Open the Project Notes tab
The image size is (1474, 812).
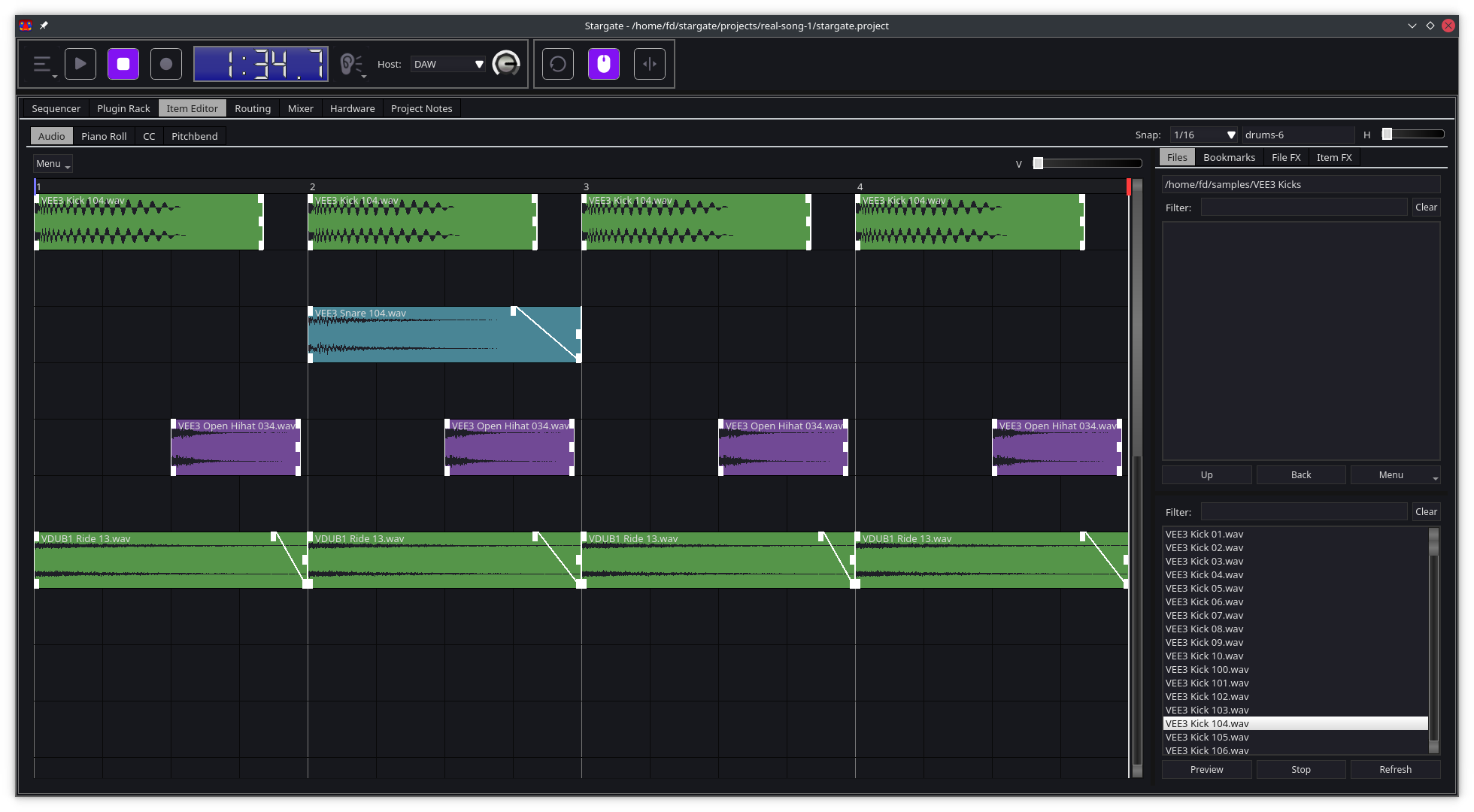[x=422, y=108]
